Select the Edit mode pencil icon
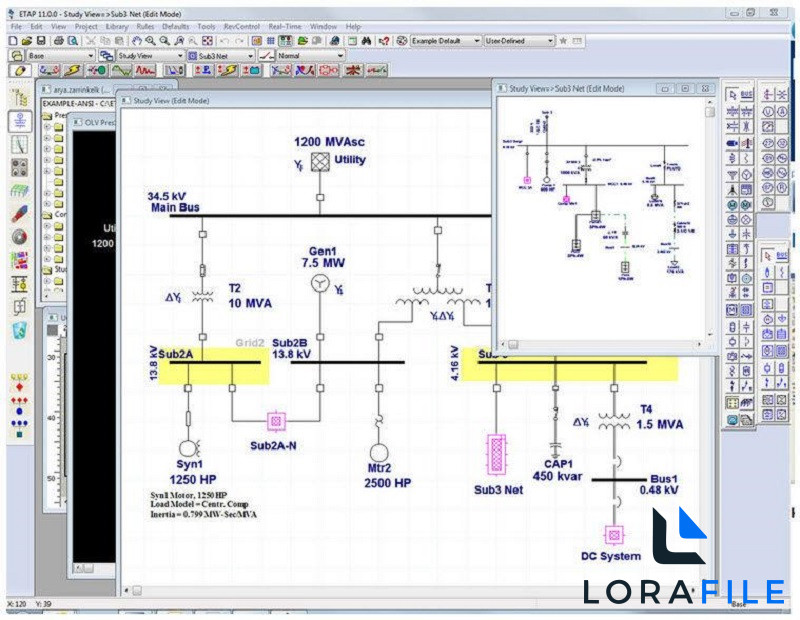The height and width of the screenshot is (620, 800). pyautogui.click(x=20, y=70)
